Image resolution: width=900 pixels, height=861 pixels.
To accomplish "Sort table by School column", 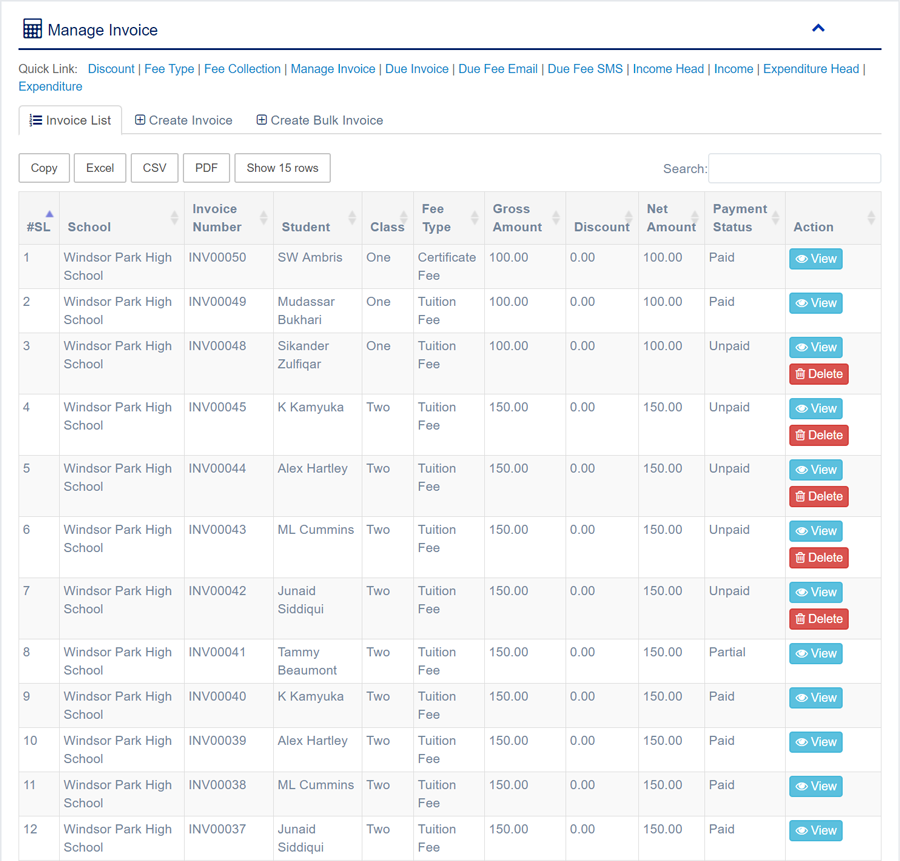I will click(x=122, y=218).
